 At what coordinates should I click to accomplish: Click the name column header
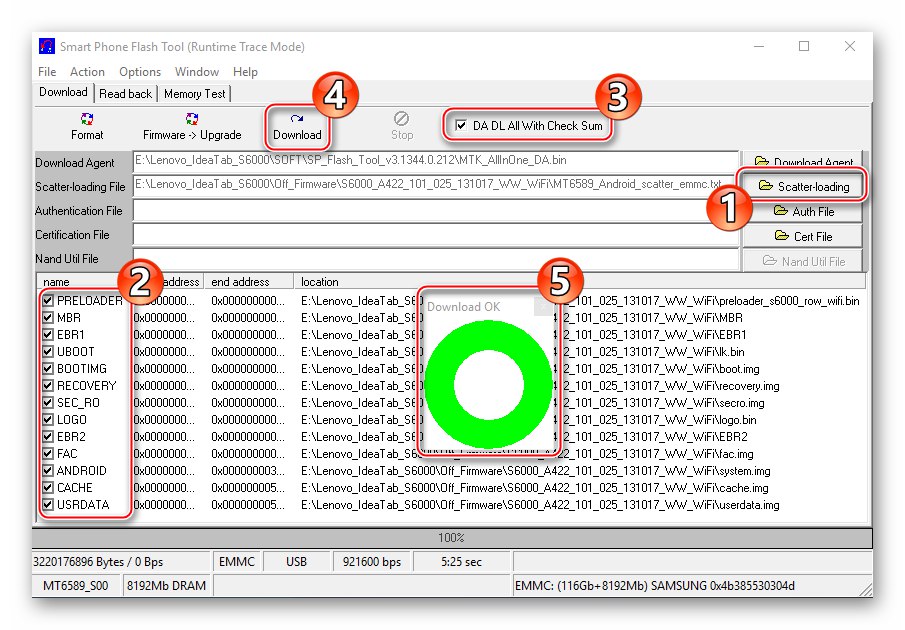[x=57, y=282]
